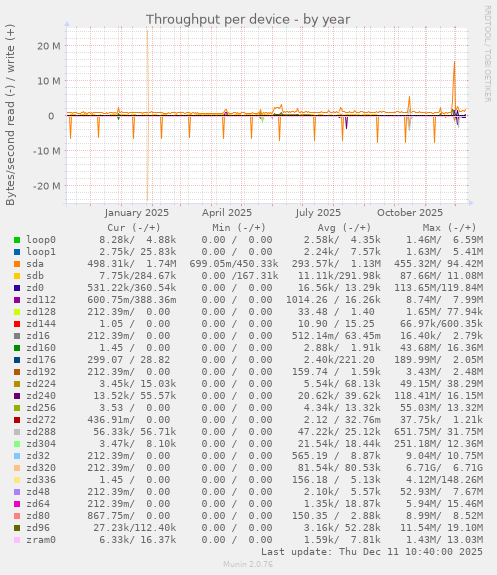
Task: Click the '-10 M' y-axis label
Action: 47,151
